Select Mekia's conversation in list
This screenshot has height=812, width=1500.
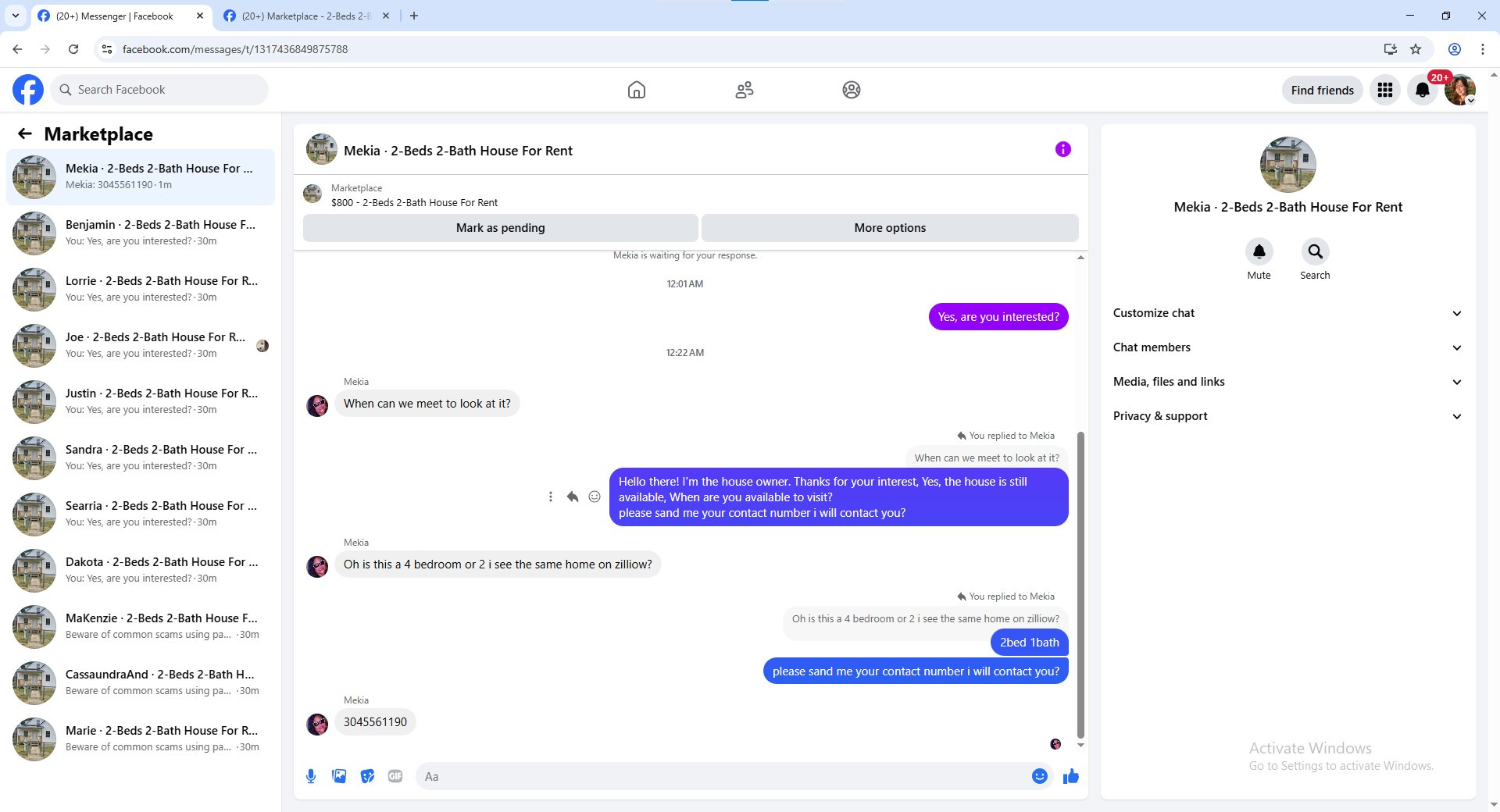click(x=141, y=176)
